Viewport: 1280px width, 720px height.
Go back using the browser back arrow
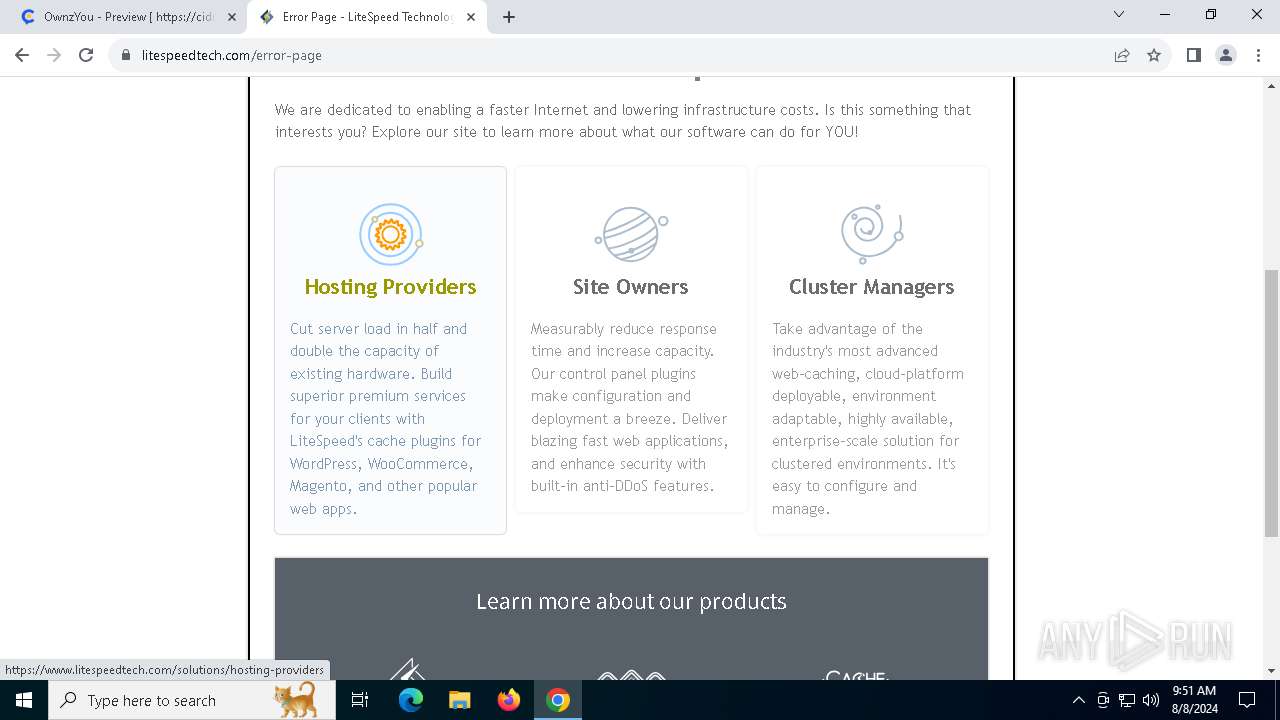(x=22, y=55)
